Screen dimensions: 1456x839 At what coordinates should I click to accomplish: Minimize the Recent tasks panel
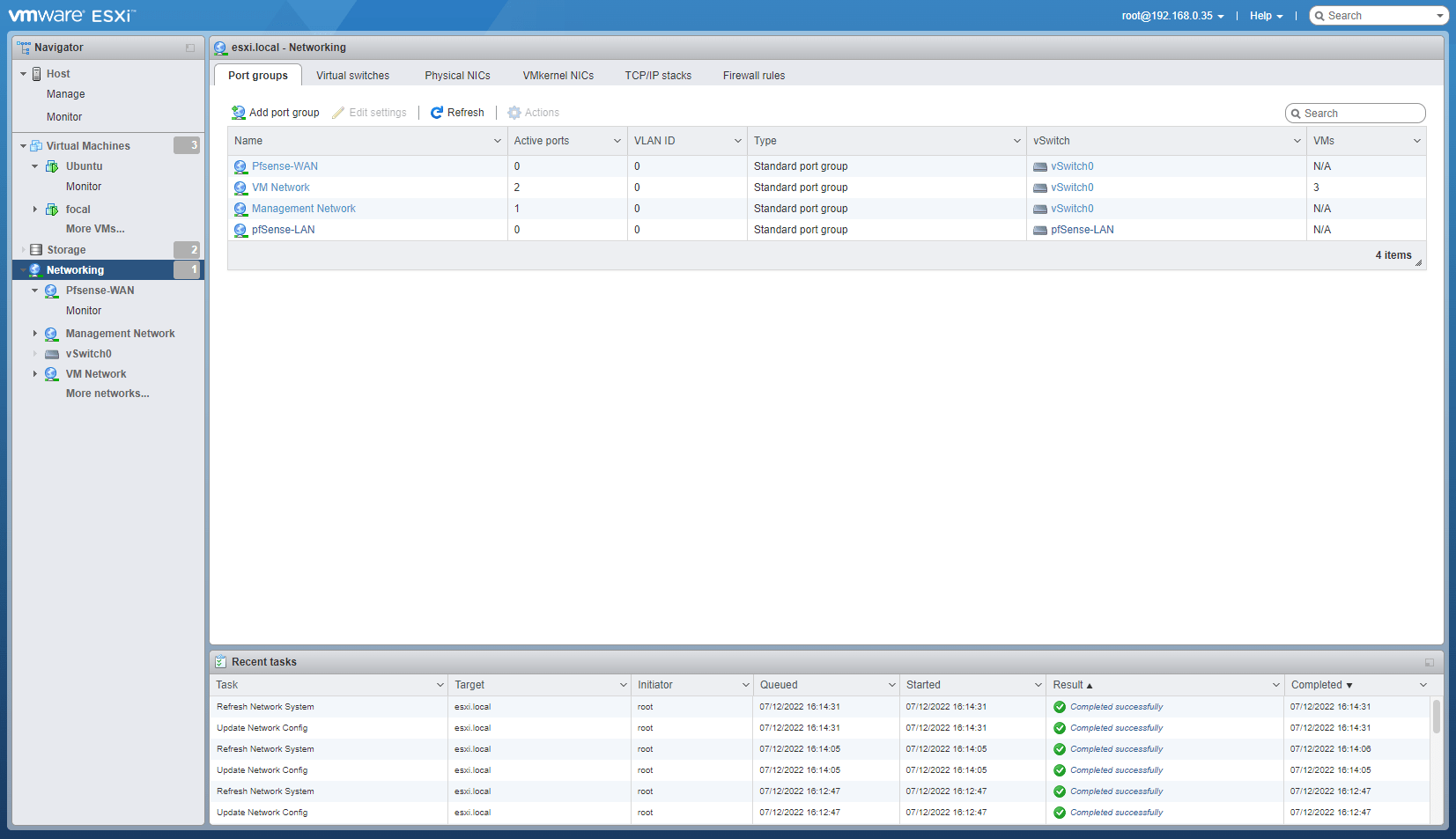tap(1429, 662)
